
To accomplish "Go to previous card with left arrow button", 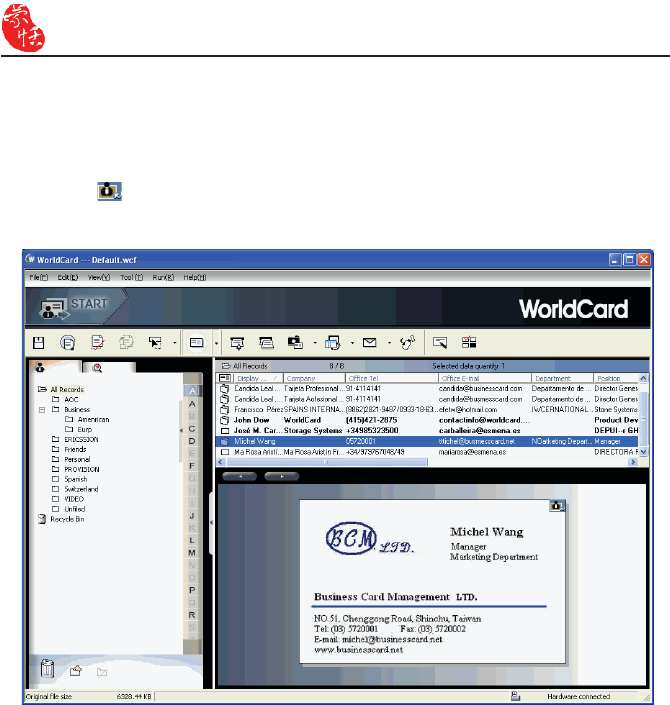I will coord(240,476).
